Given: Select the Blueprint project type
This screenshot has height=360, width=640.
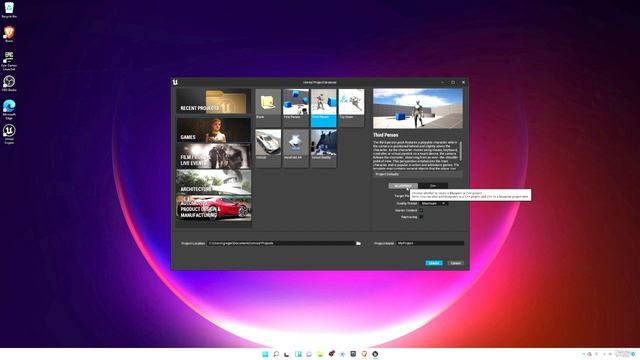Looking at the screenshot, I should click(x=403, y=186).
